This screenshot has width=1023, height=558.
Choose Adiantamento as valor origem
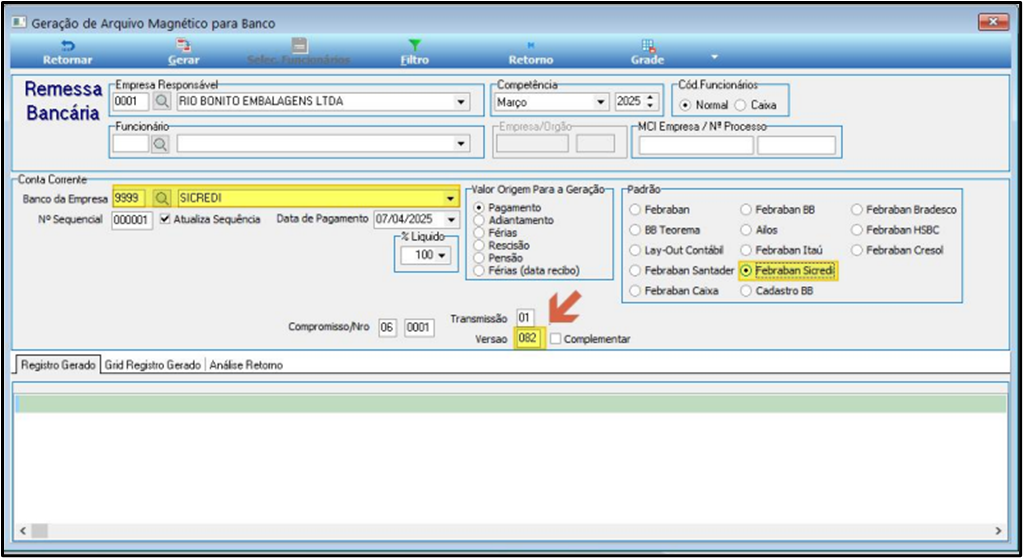click(x=479, y=220)
